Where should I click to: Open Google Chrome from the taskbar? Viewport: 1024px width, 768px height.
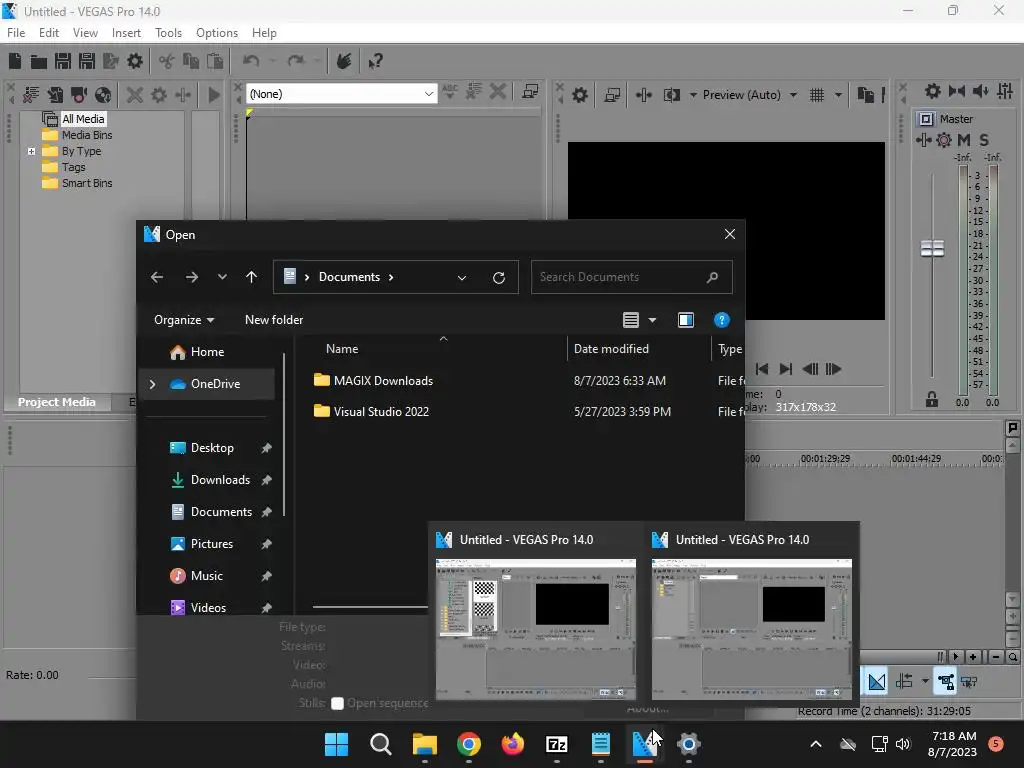(468, 744)
